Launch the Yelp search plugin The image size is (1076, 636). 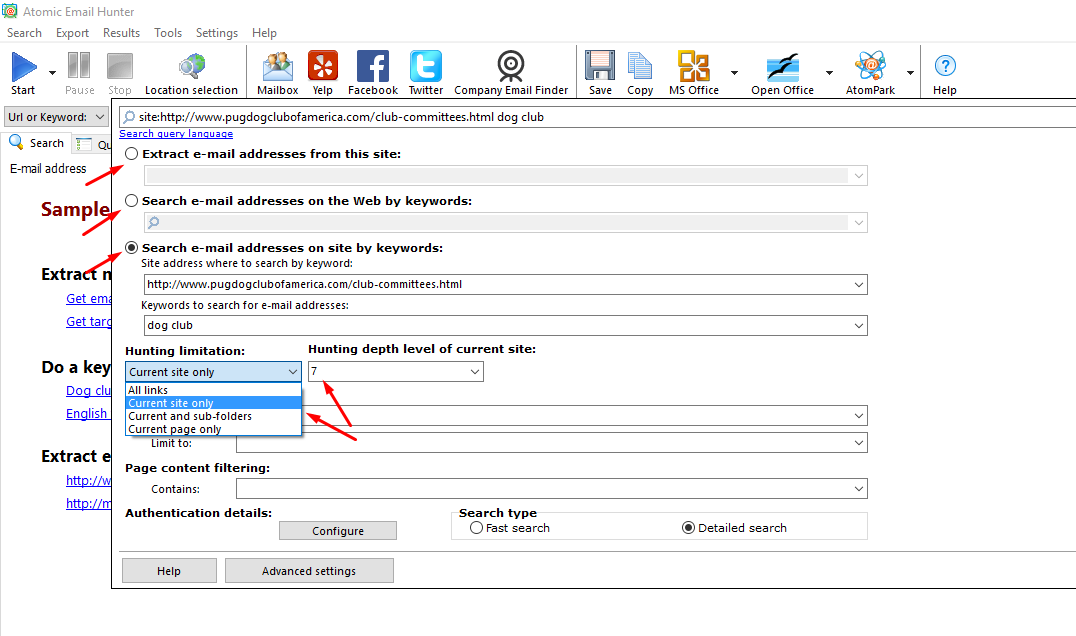click(323, 66)
